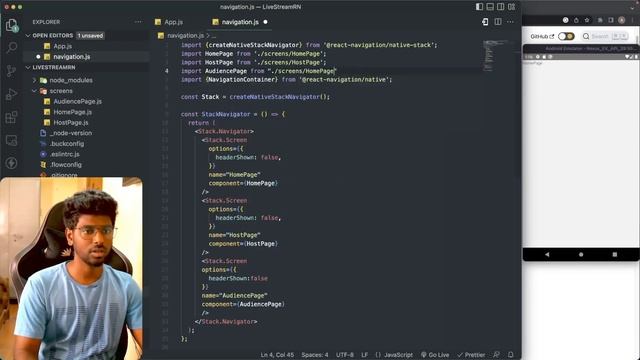The image size is (640, 360).
Task: Open GitHub link in browser page
Action: click(x=542, y=36)
